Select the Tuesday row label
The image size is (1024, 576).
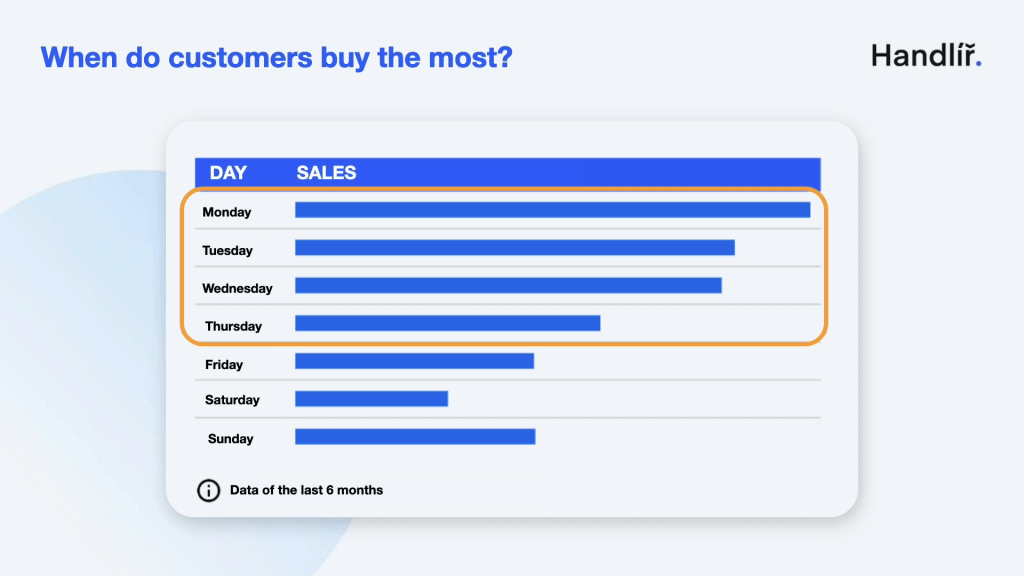click(228, 250)
